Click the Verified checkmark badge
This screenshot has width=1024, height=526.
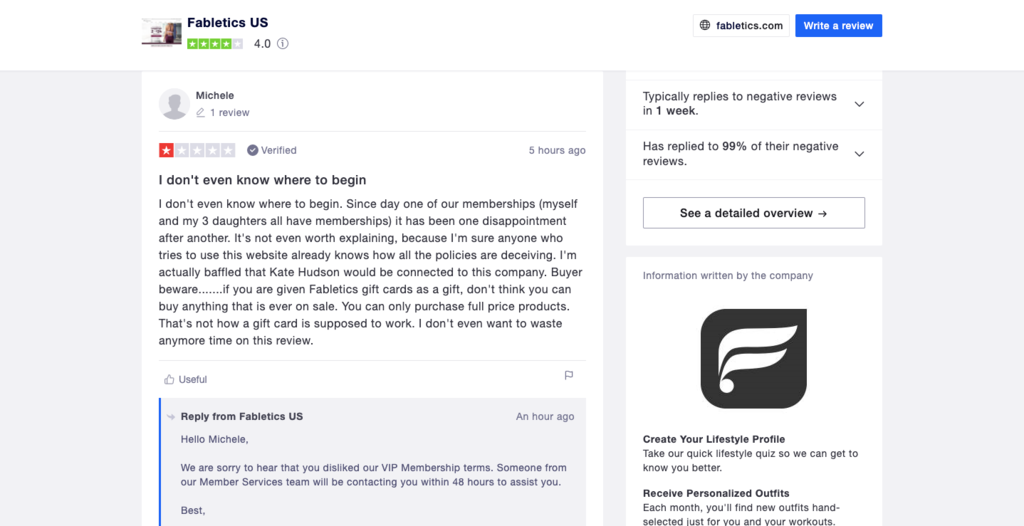click(252, 150)
